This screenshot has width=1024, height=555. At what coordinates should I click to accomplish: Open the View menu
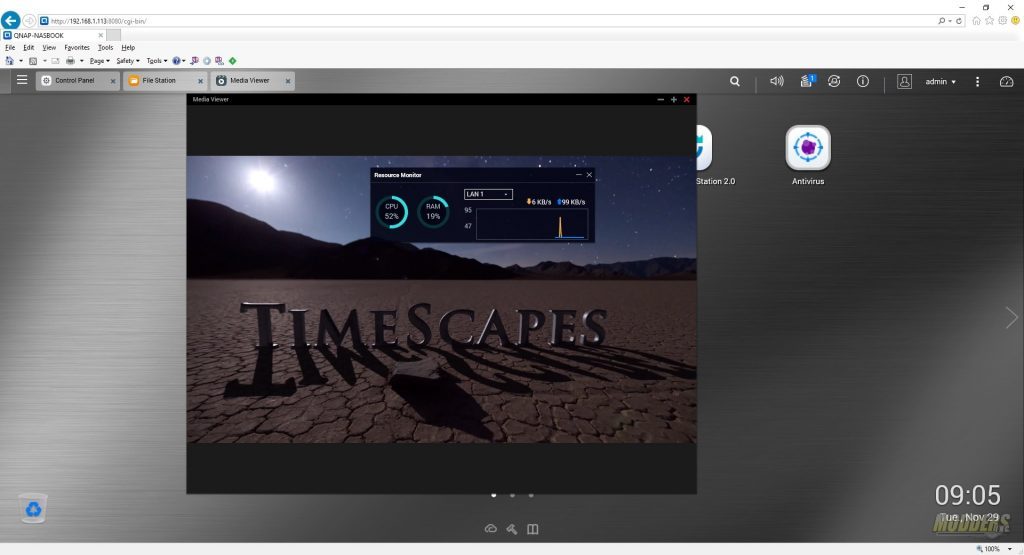(x=49, y=48)
